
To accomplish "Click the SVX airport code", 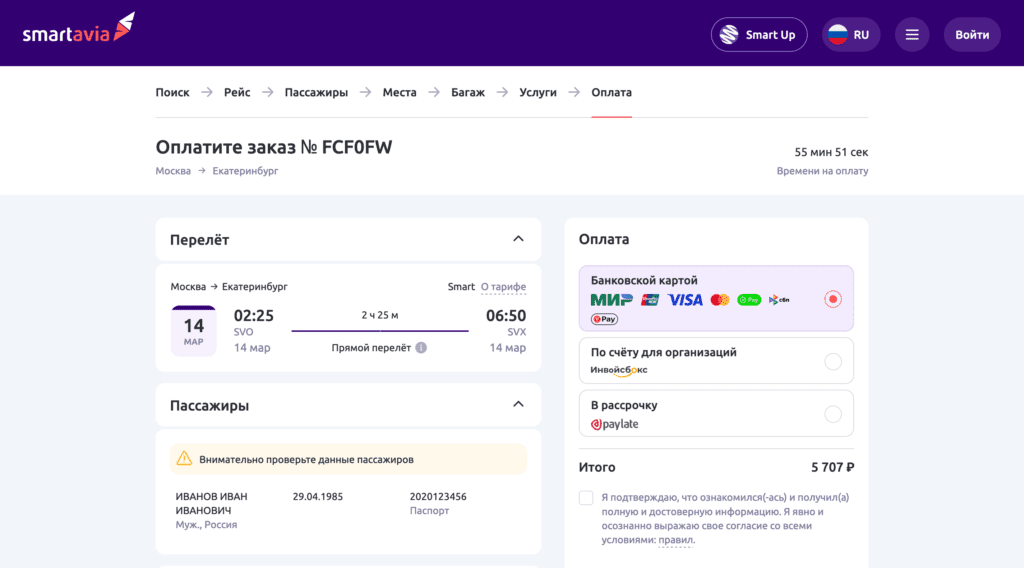I will (517, 332).
